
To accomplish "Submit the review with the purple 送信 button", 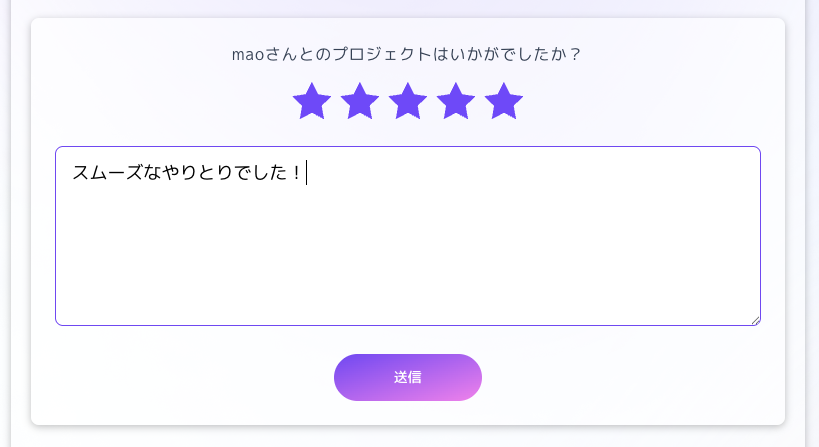I will click(408, 377).
